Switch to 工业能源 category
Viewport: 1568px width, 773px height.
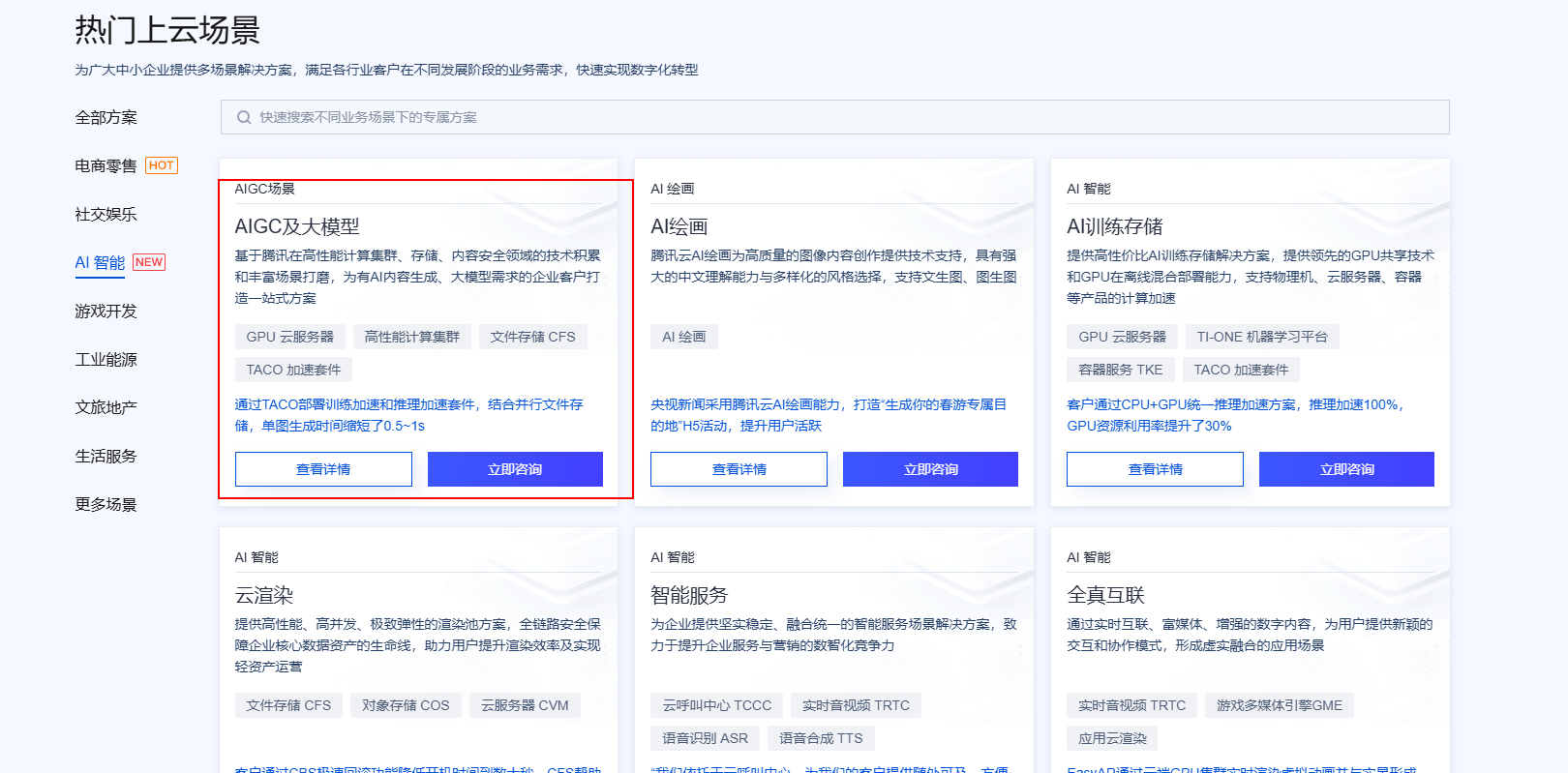[x=106, y=359]
